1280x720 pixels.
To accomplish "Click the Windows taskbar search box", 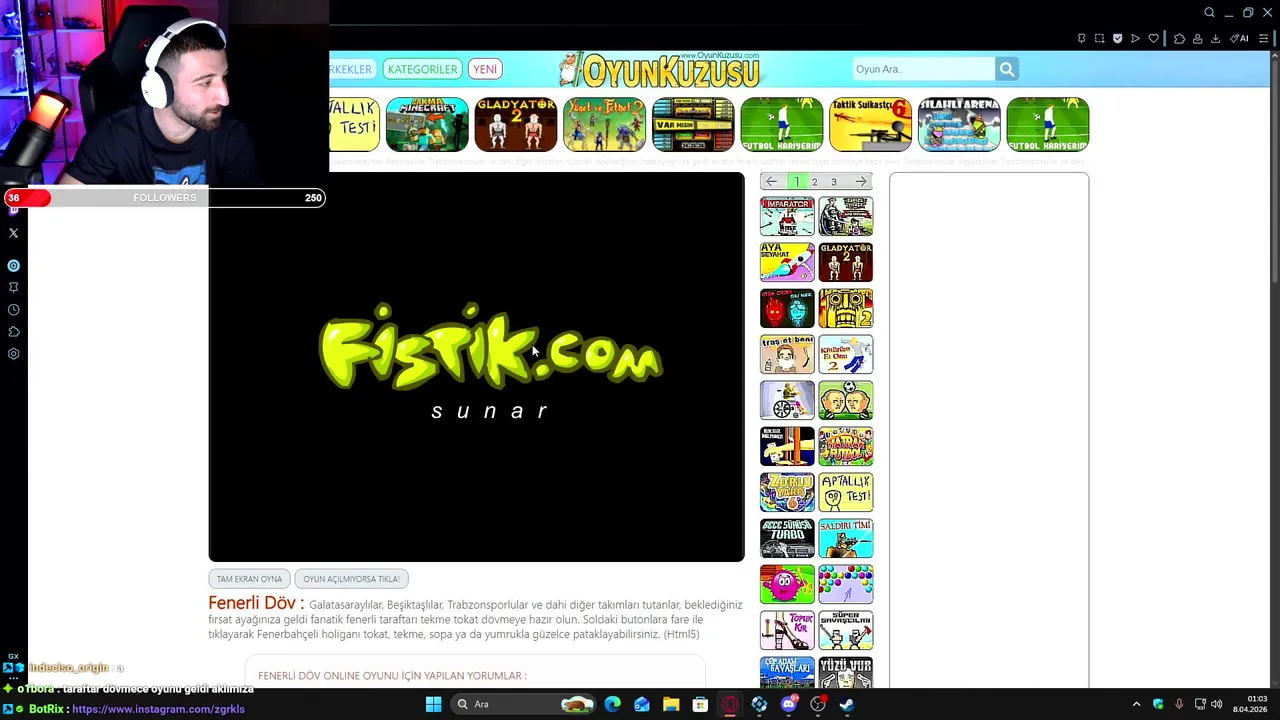I will (x=524, y=704).
